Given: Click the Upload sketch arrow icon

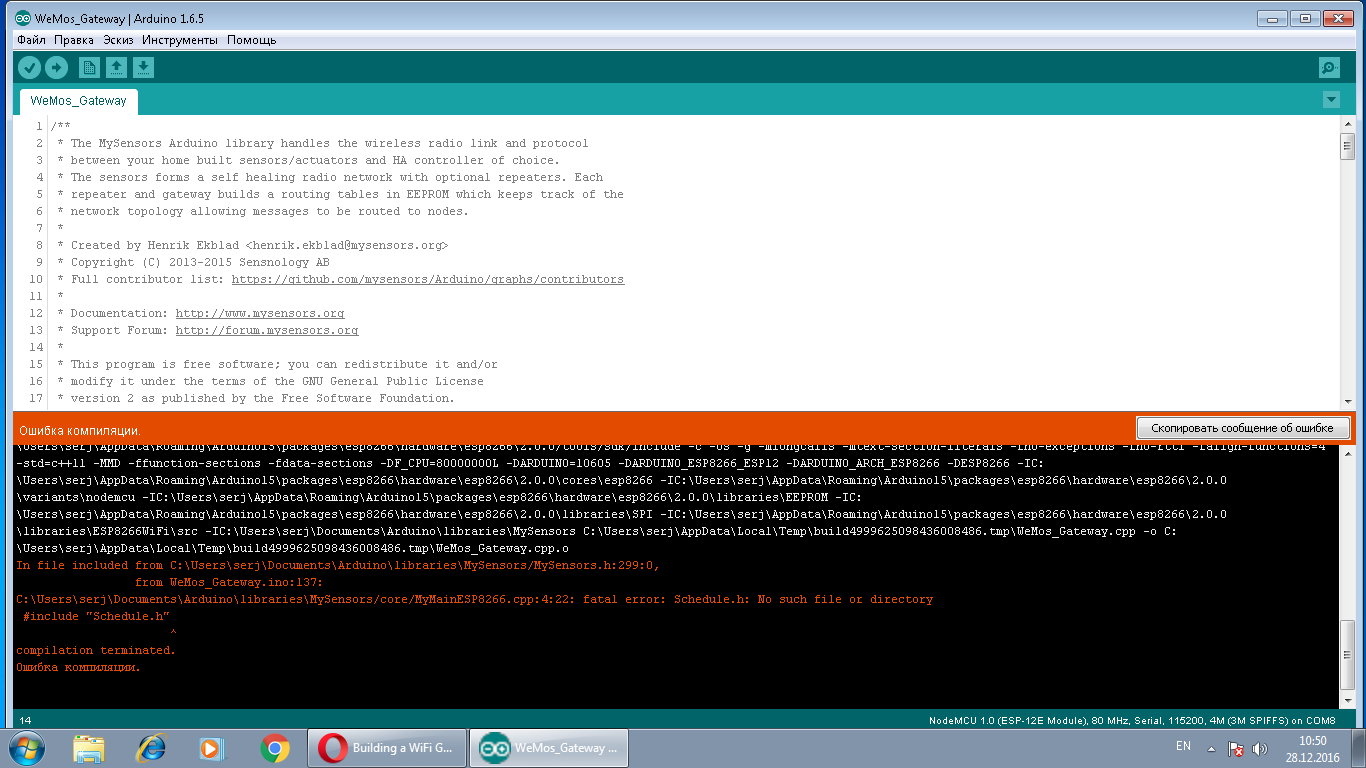Looking at the screenshot, I should click(57, 68).
